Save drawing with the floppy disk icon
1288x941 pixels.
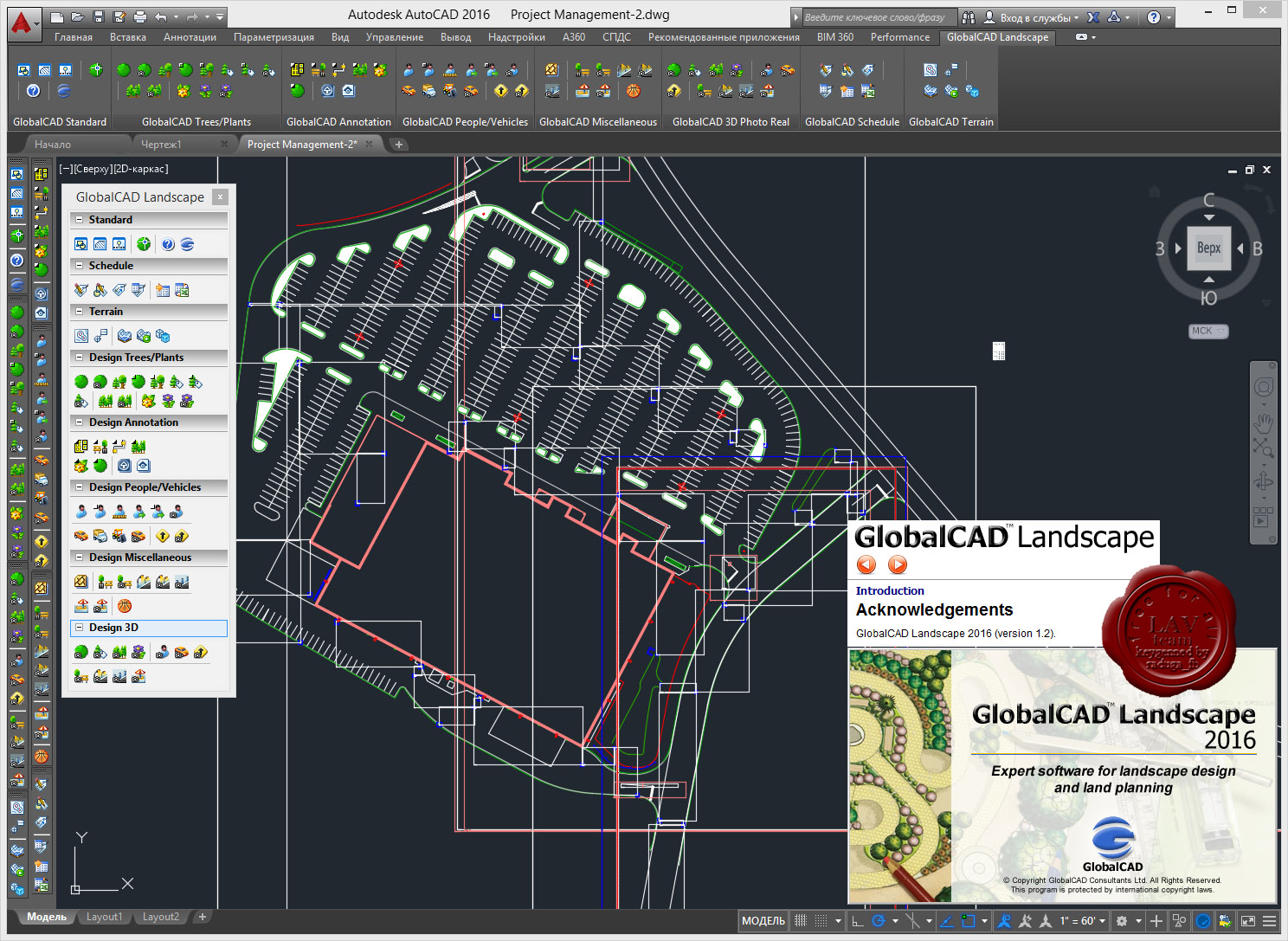pos(99,16)
